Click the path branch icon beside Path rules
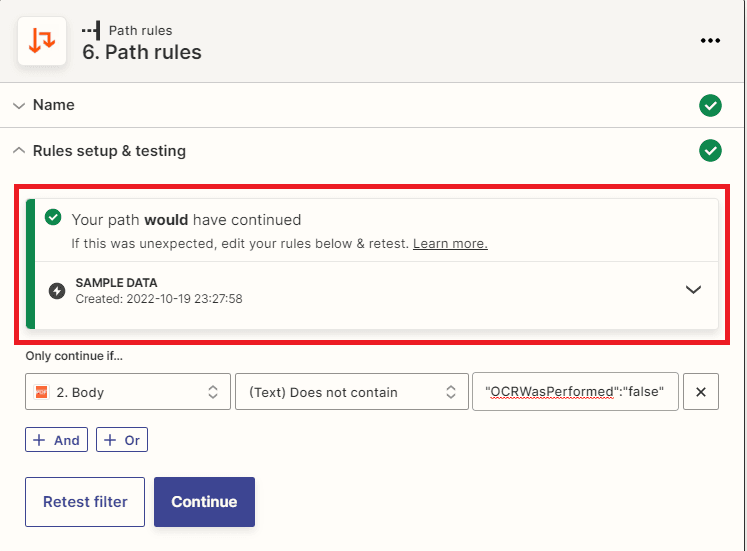 click(x=91, y=30)
